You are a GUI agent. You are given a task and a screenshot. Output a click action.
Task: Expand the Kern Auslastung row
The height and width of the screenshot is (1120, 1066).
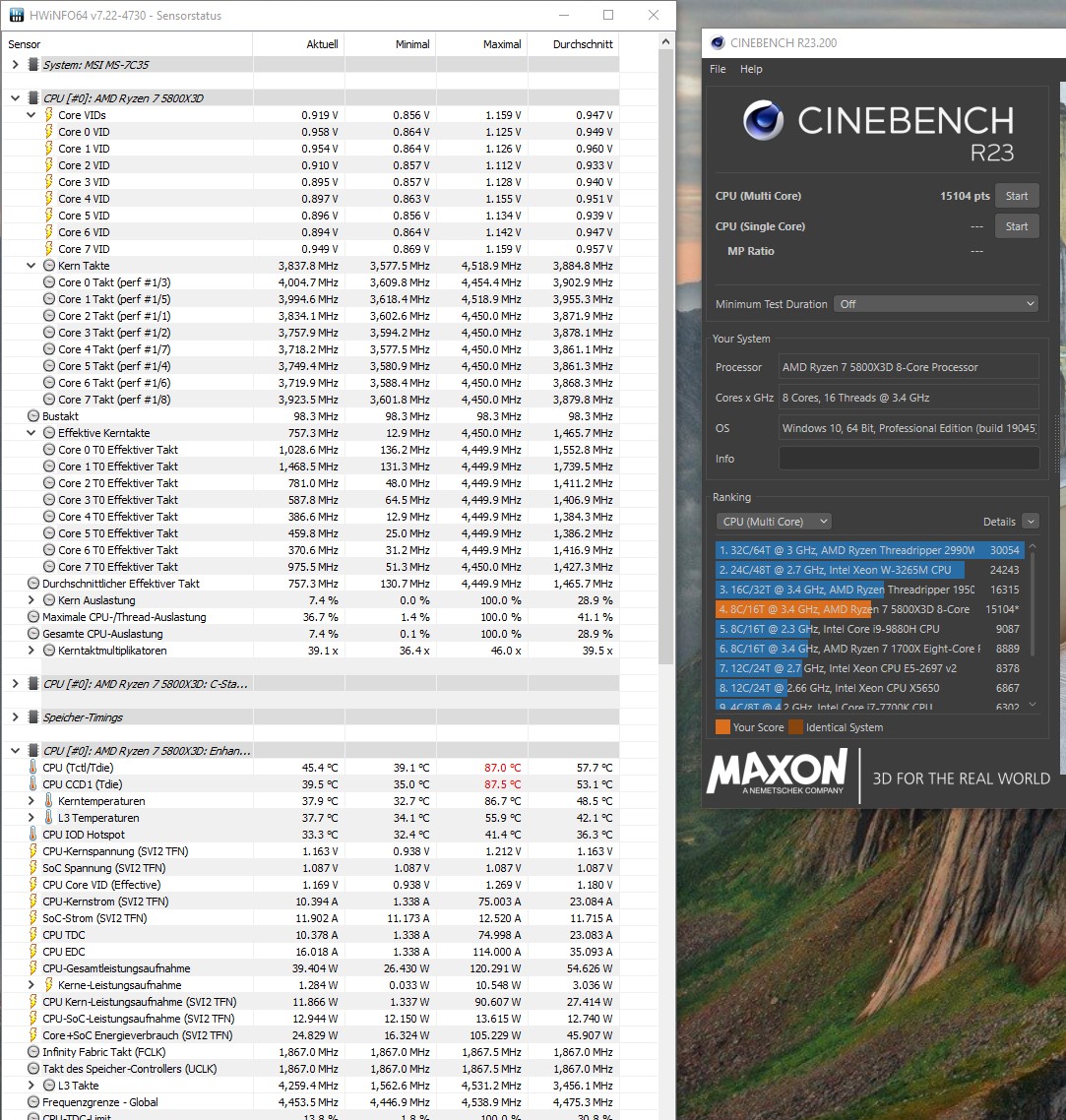31,600
